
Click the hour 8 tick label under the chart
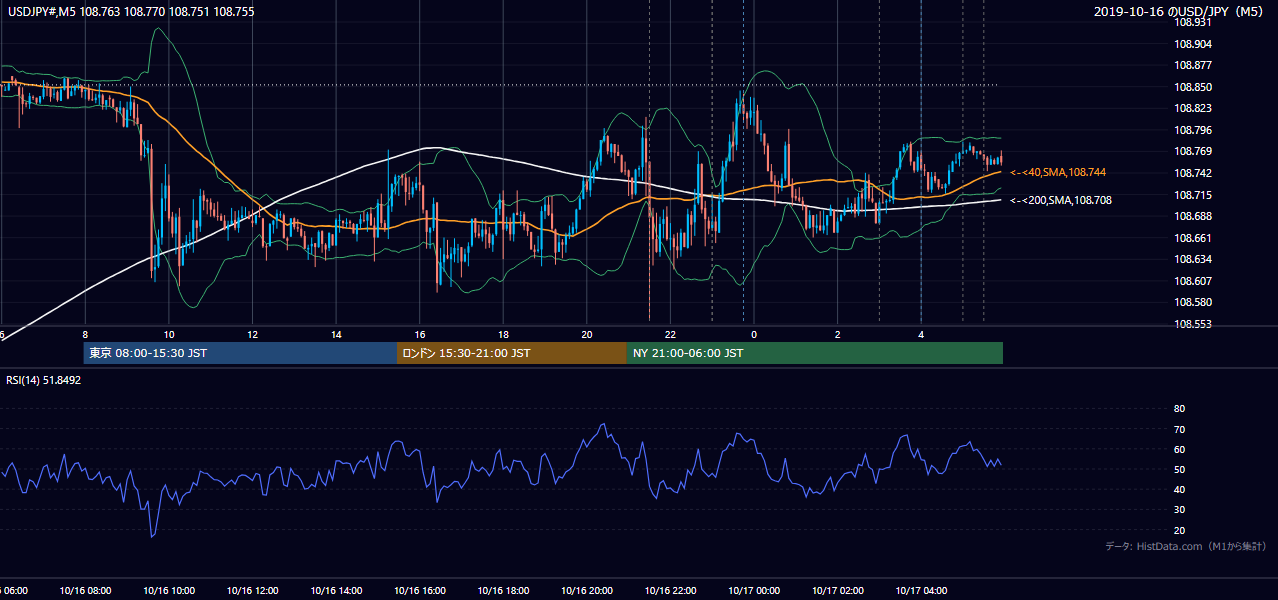click(x=85, y=335)
